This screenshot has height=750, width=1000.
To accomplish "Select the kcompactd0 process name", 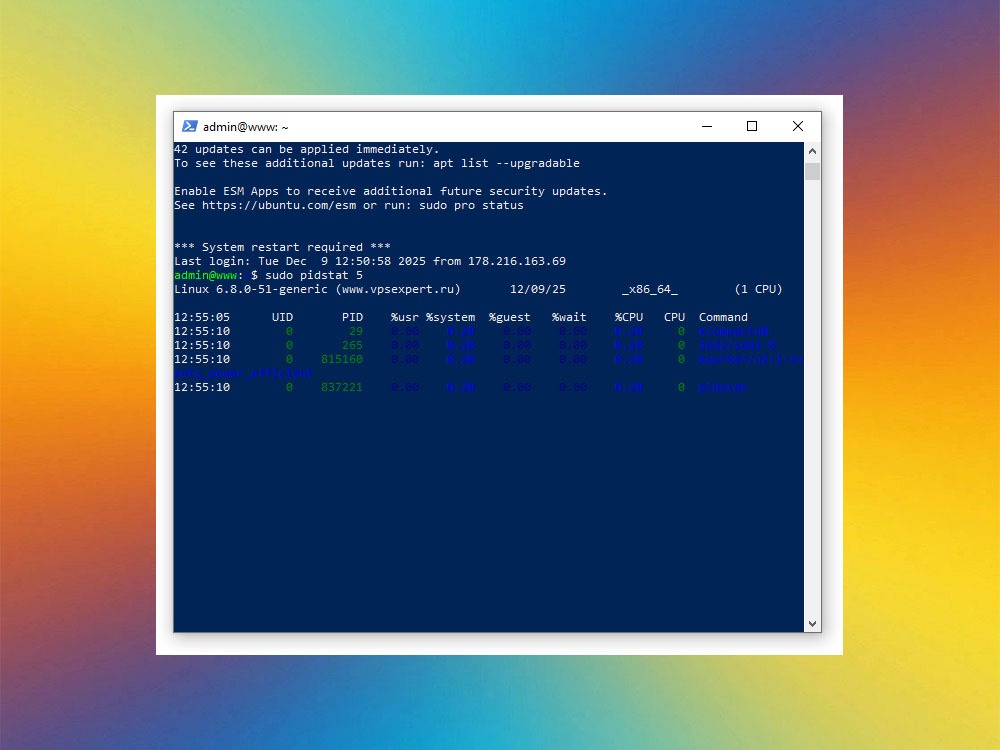I will [733, 330].
